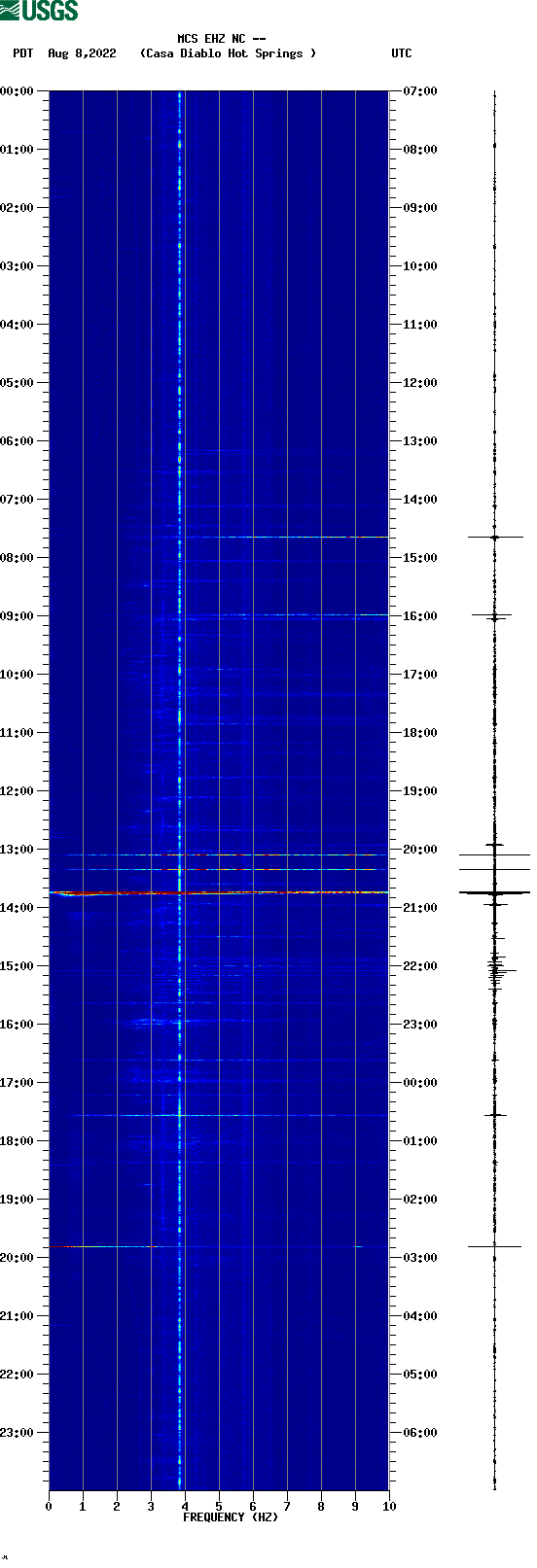Click the PDT time label '18:00' on left axis
This screenshot has width=537, height=1568.
pos(18,1141)
